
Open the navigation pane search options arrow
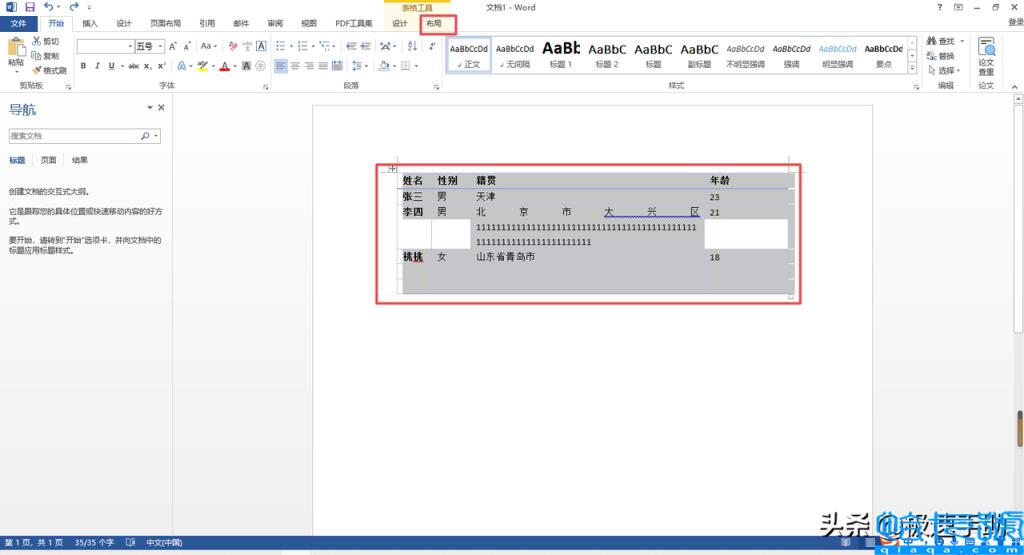click(x=156, y=136)
